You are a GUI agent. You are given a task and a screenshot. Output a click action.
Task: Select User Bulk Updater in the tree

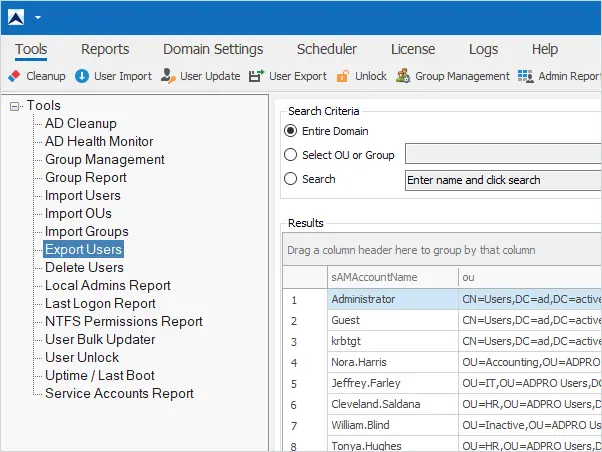click(x=100, y=339)
